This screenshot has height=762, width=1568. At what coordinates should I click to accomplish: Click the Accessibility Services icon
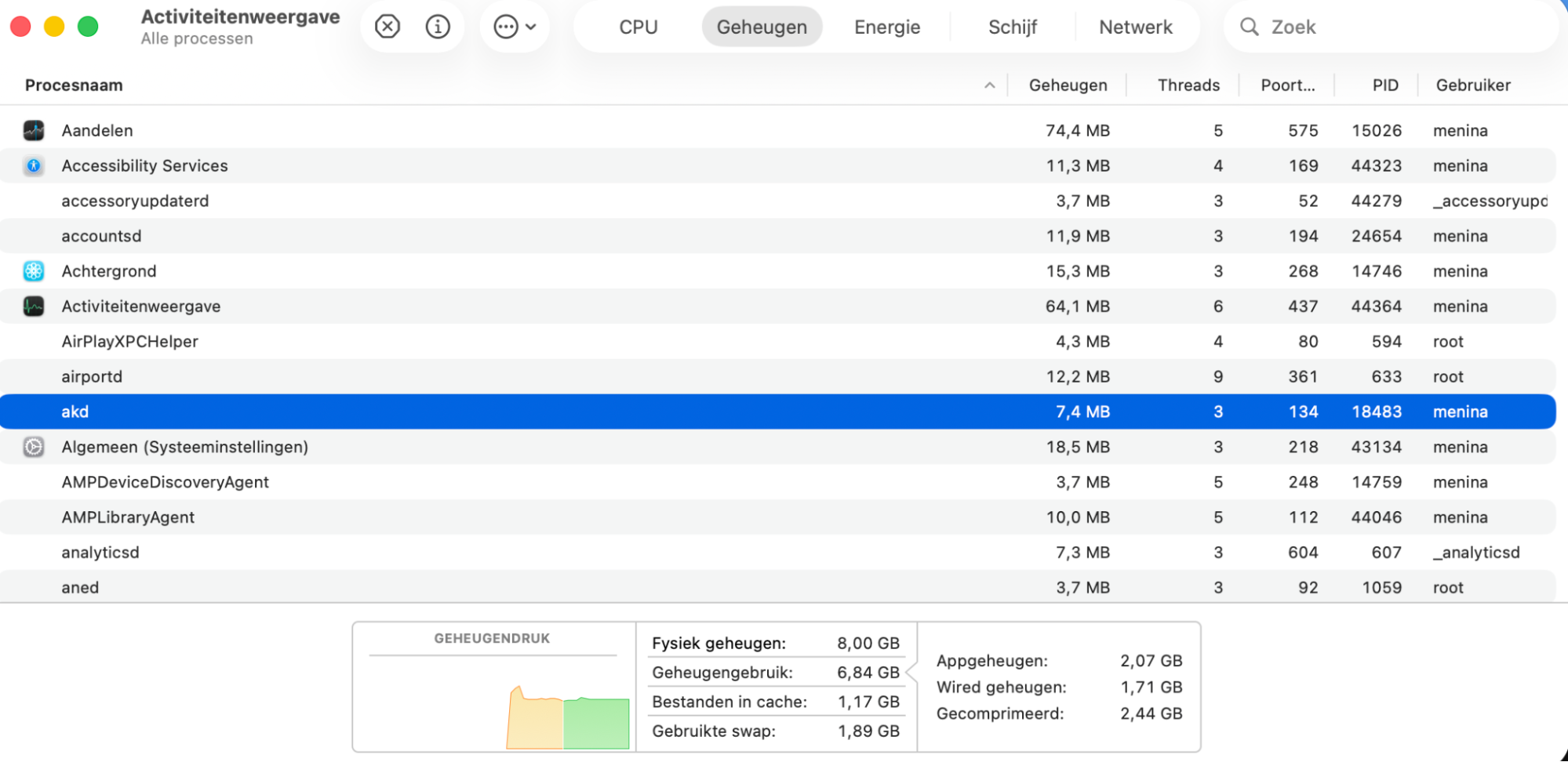pyautogui.click(x=34, y=165)
